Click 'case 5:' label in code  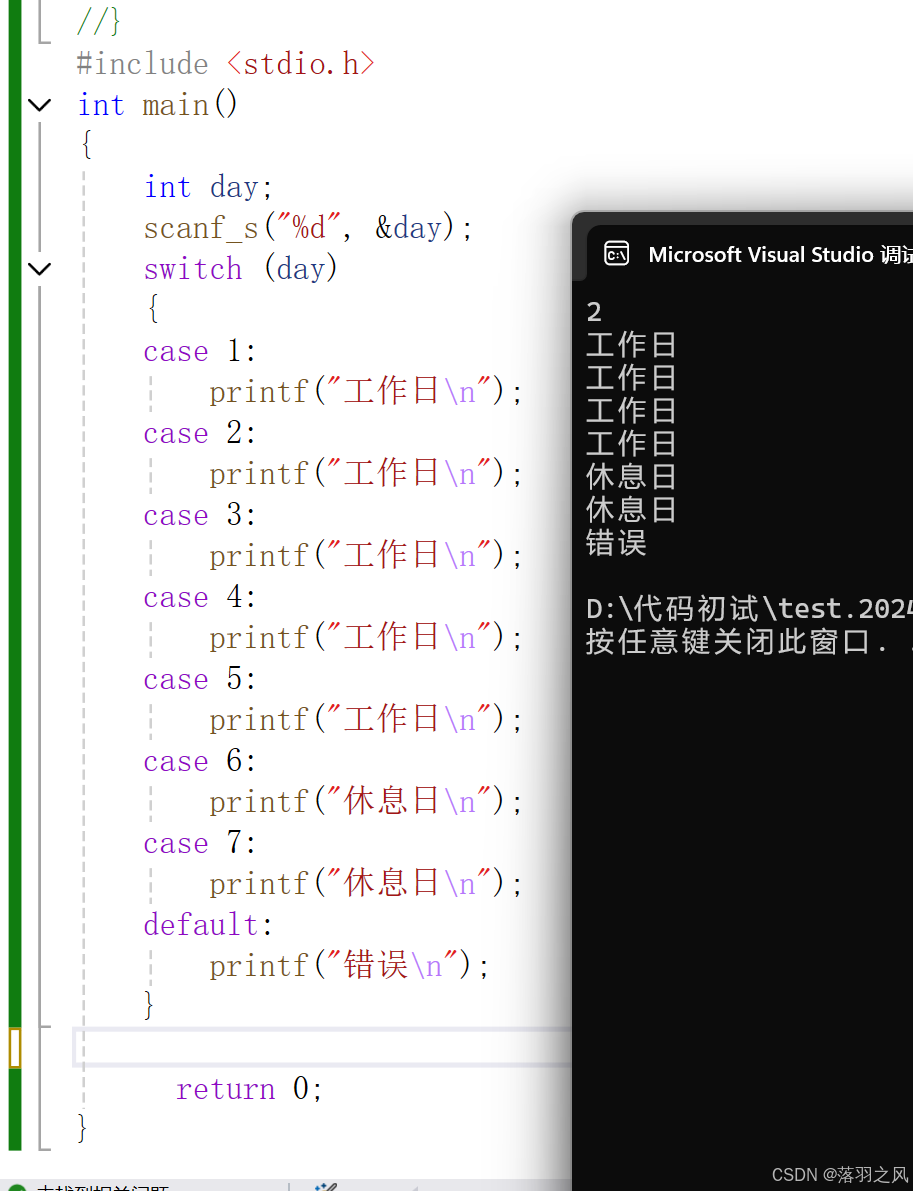[x=201, y=679]
